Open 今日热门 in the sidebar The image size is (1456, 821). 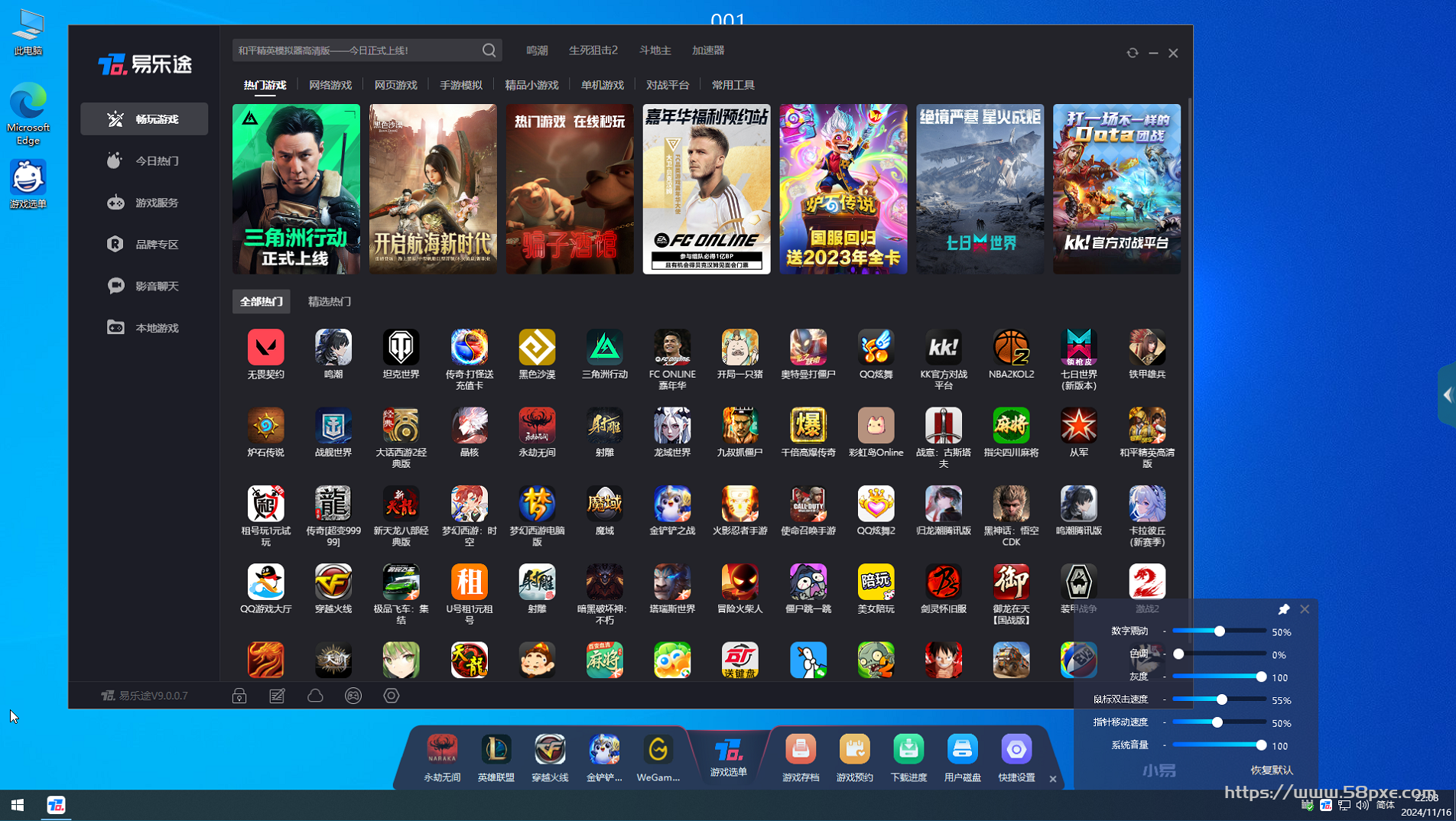pyautogui.click(x=144, y=161)
